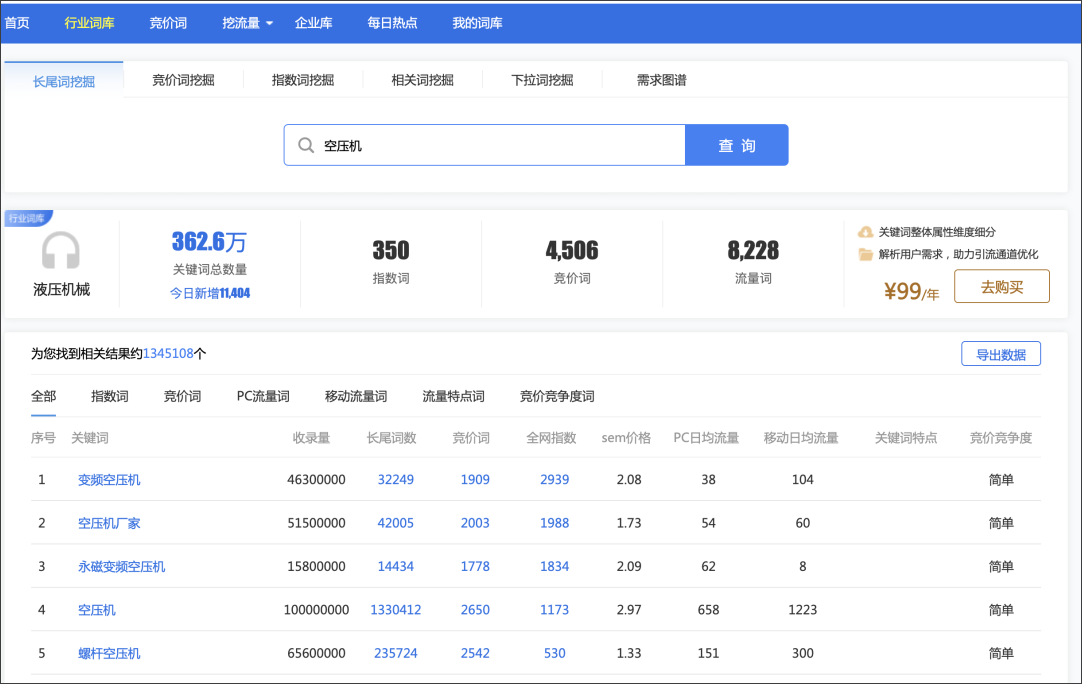1082x684 pixels.
Task: Click the 行业词库 corner badge
Action: (x=28, y=218)
